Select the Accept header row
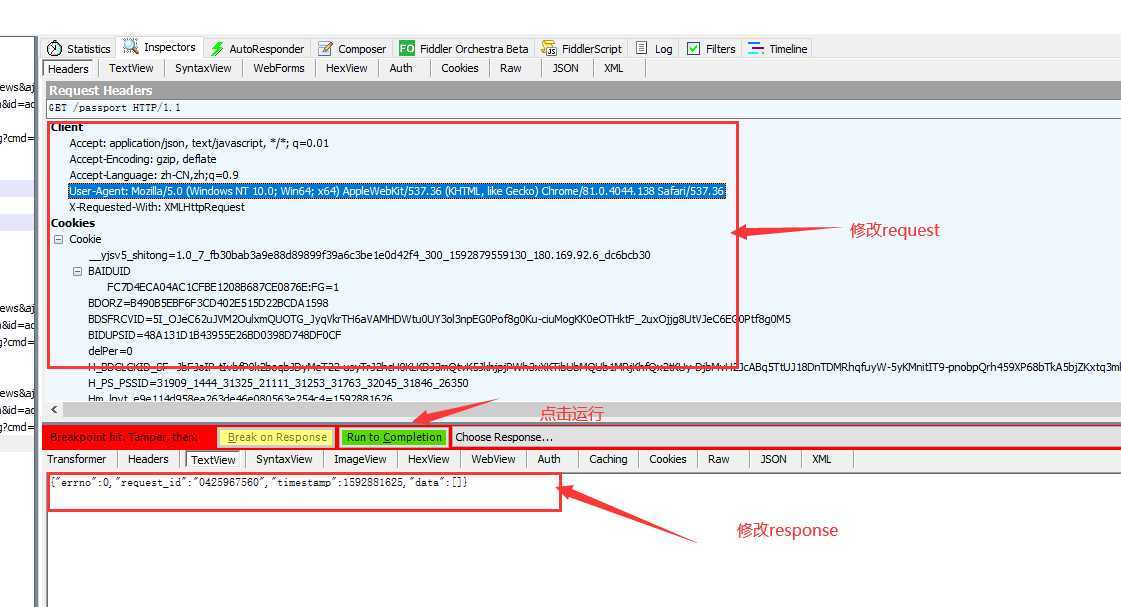 tap(199, 143)
